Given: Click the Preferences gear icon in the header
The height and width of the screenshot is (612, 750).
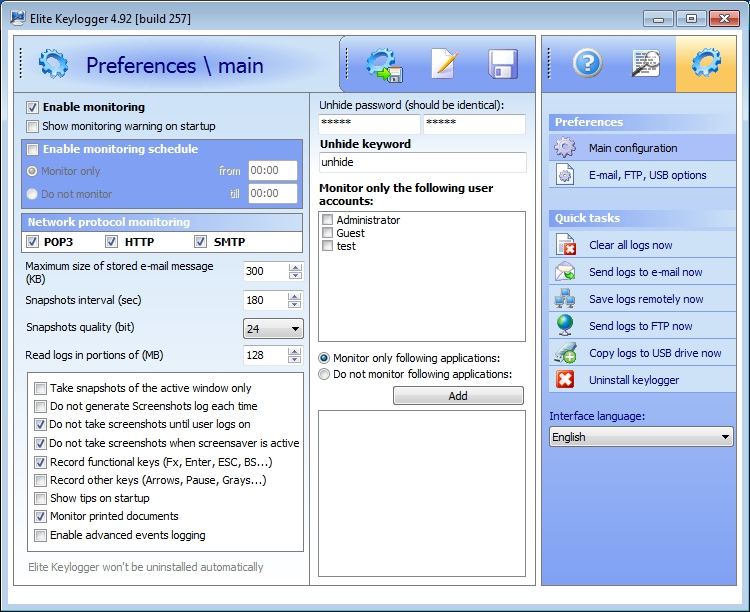Looking at the screenshot, I should (53, 64).
